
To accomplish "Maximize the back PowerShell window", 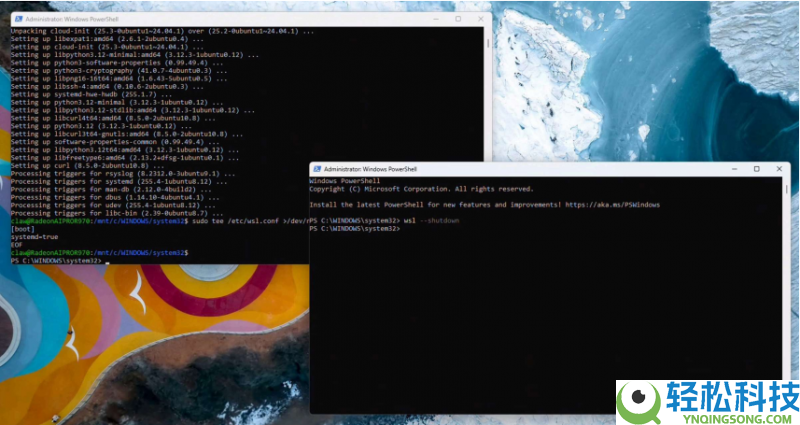I will pos(458,19).
